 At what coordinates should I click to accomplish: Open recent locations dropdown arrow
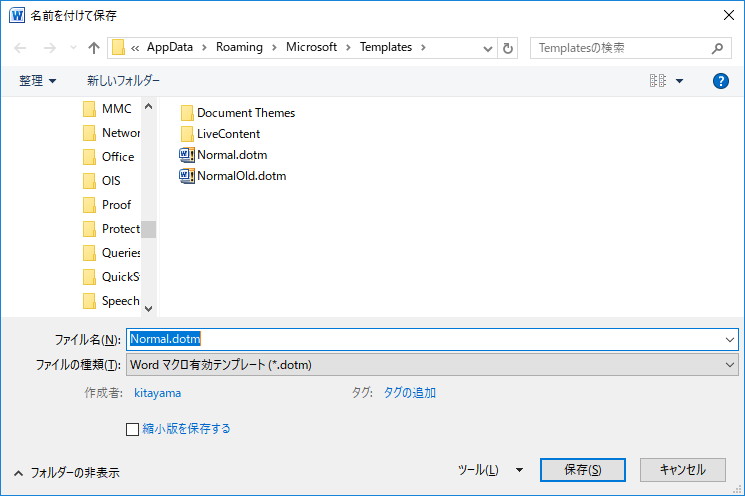[73, 48]
